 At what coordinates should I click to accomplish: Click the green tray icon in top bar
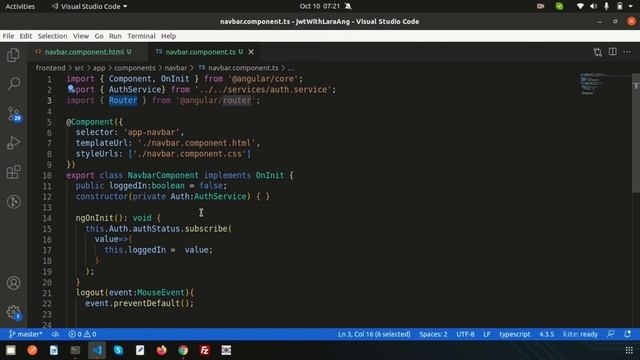click(559, 6)
